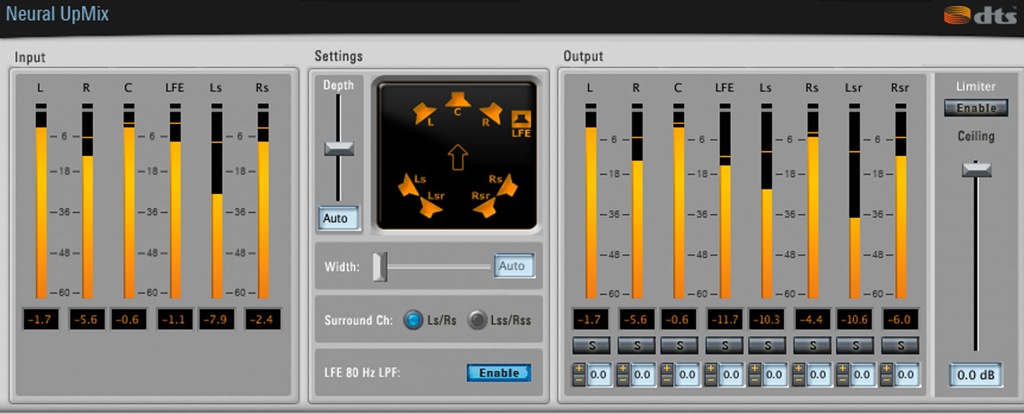Viewport: 1024px width, 414px height.
Task: Click input Rs peak readout -2.4
Action: point(263,319)
